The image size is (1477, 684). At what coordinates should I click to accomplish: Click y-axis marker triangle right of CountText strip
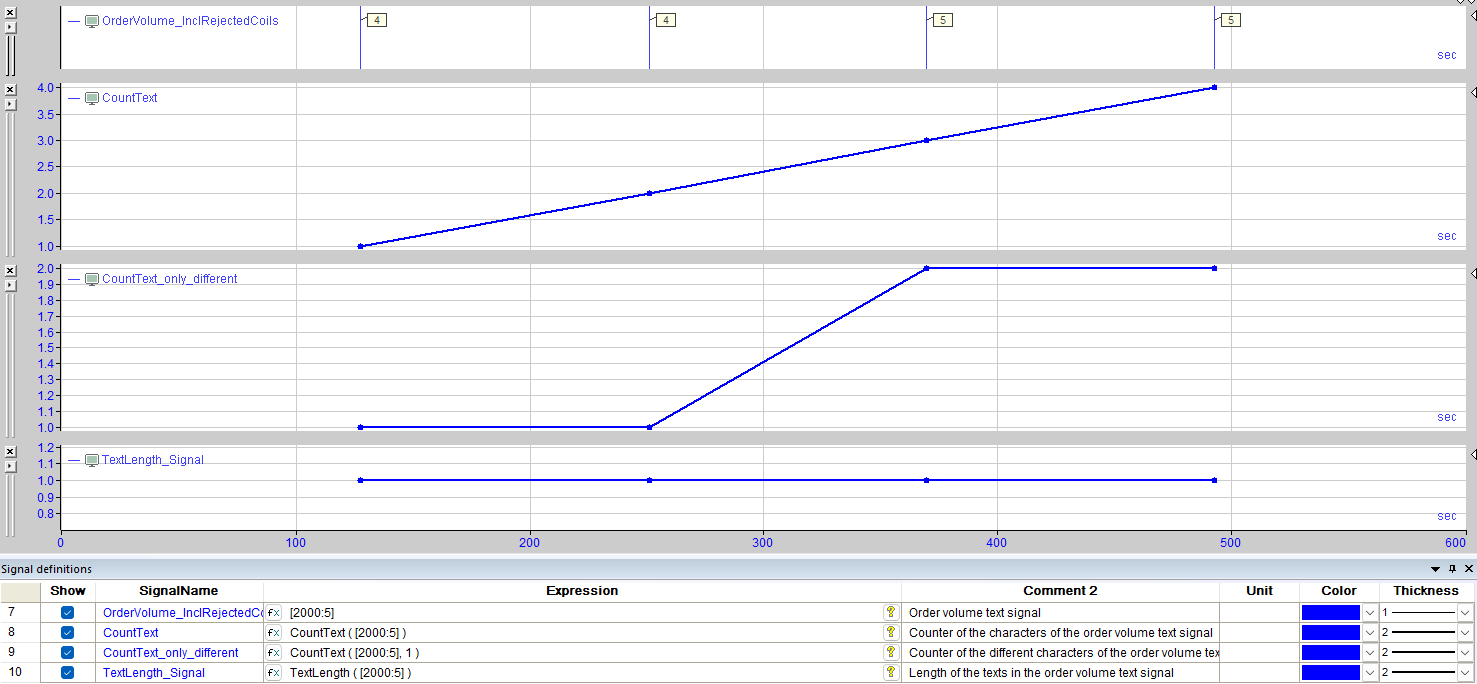[1473, 92]
